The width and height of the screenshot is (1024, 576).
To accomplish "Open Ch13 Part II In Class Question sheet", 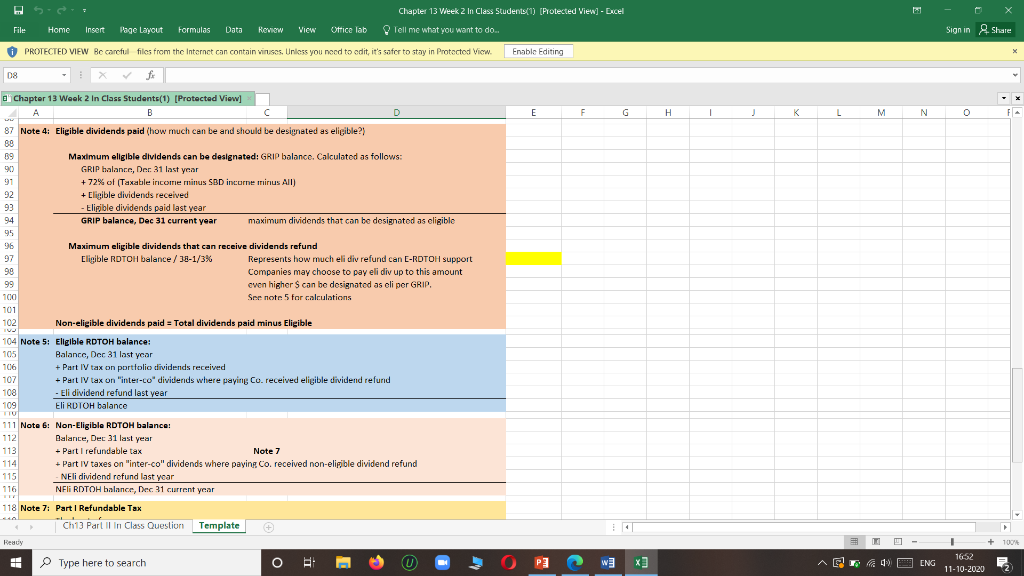I will point(123,526).
